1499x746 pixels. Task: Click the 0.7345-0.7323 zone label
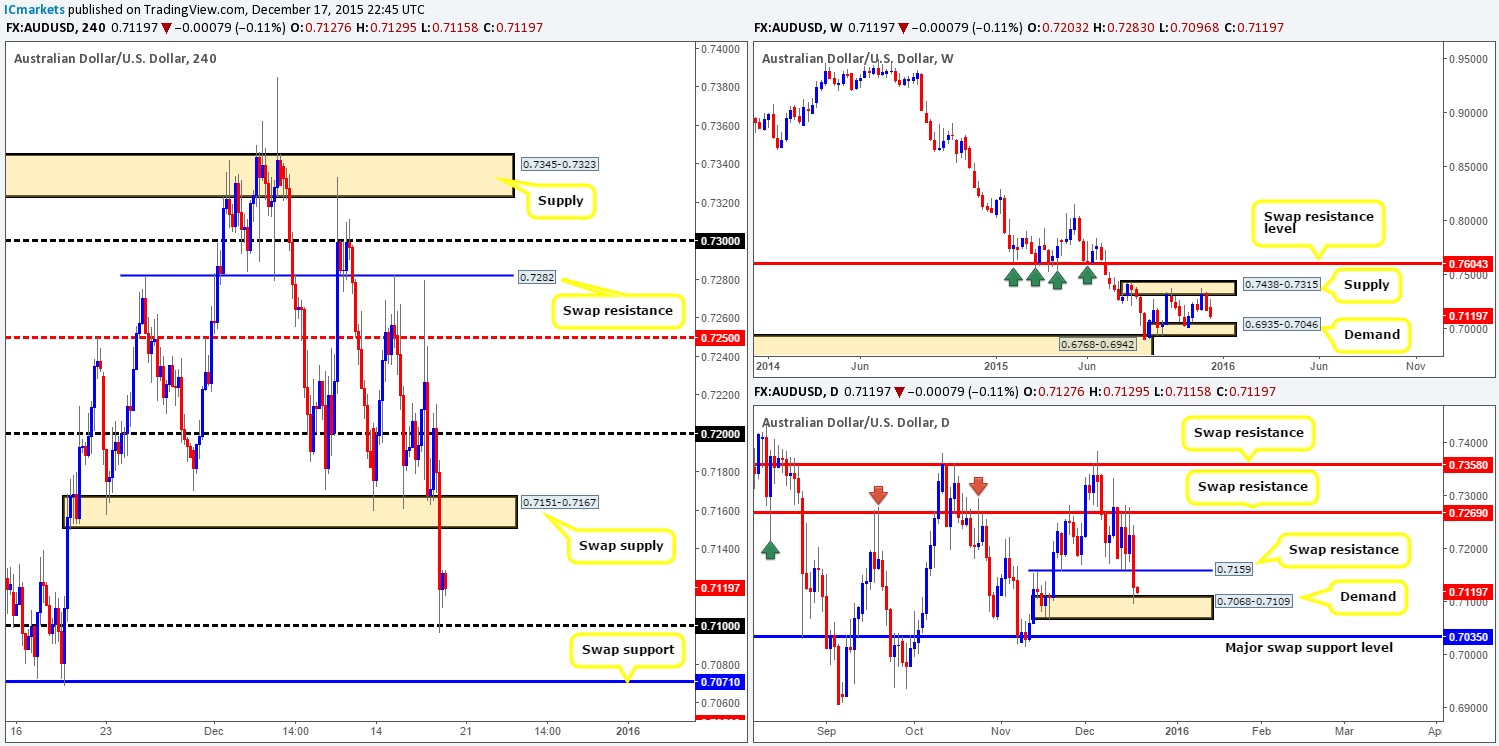559,163
